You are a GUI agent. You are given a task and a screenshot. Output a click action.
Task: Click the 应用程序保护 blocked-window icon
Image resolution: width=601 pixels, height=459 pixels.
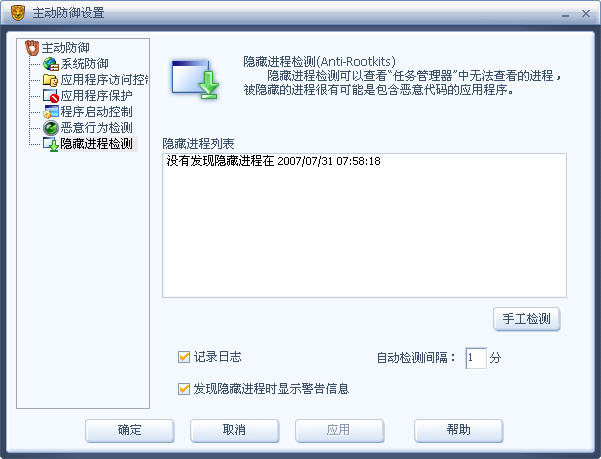[51, 96]
